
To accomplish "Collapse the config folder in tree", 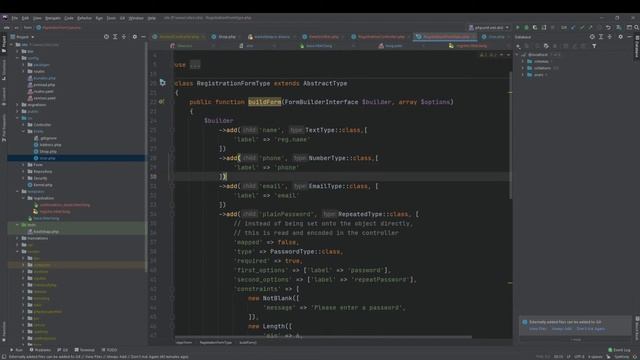I will tap(18, 58).
